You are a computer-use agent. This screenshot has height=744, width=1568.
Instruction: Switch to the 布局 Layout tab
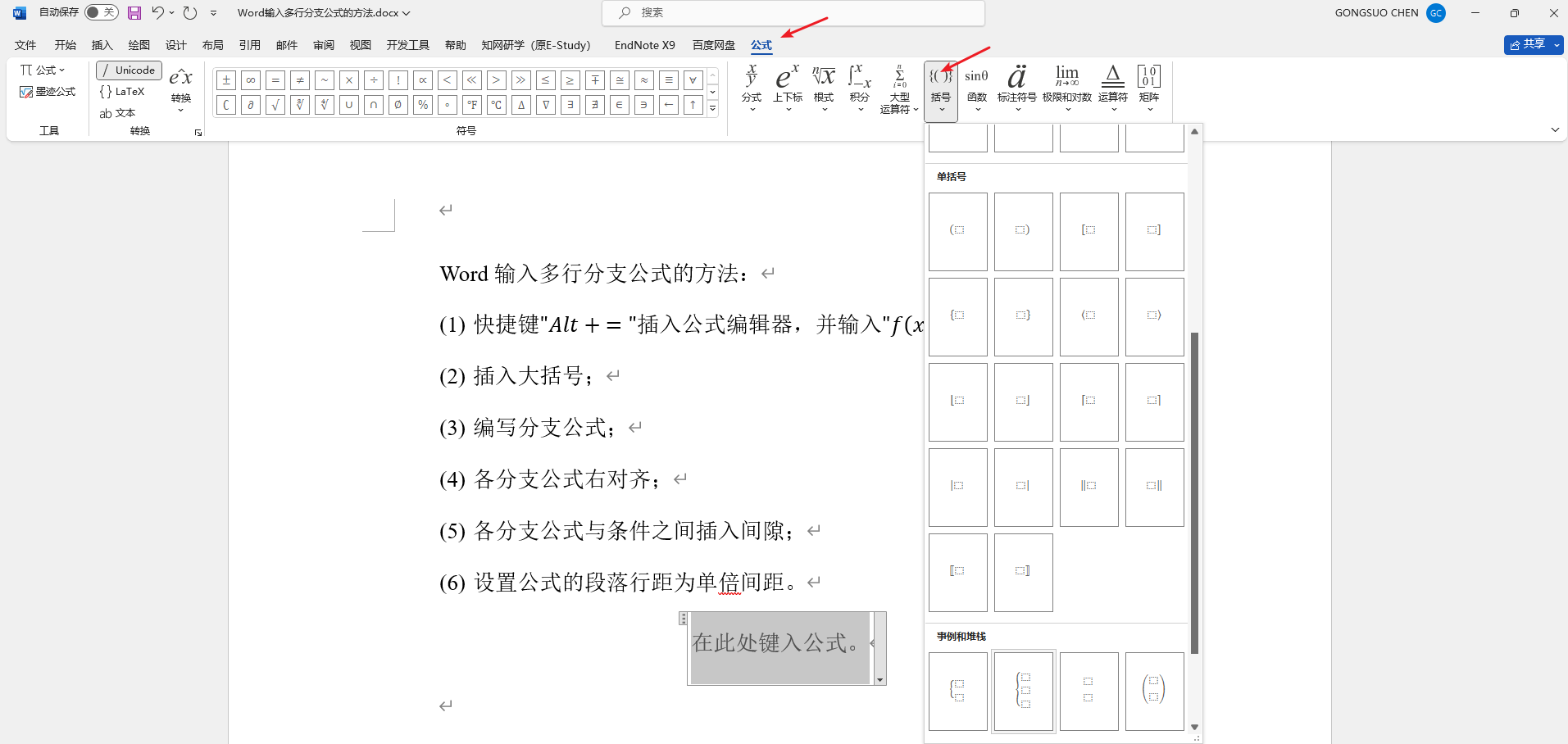pos(213,45)
